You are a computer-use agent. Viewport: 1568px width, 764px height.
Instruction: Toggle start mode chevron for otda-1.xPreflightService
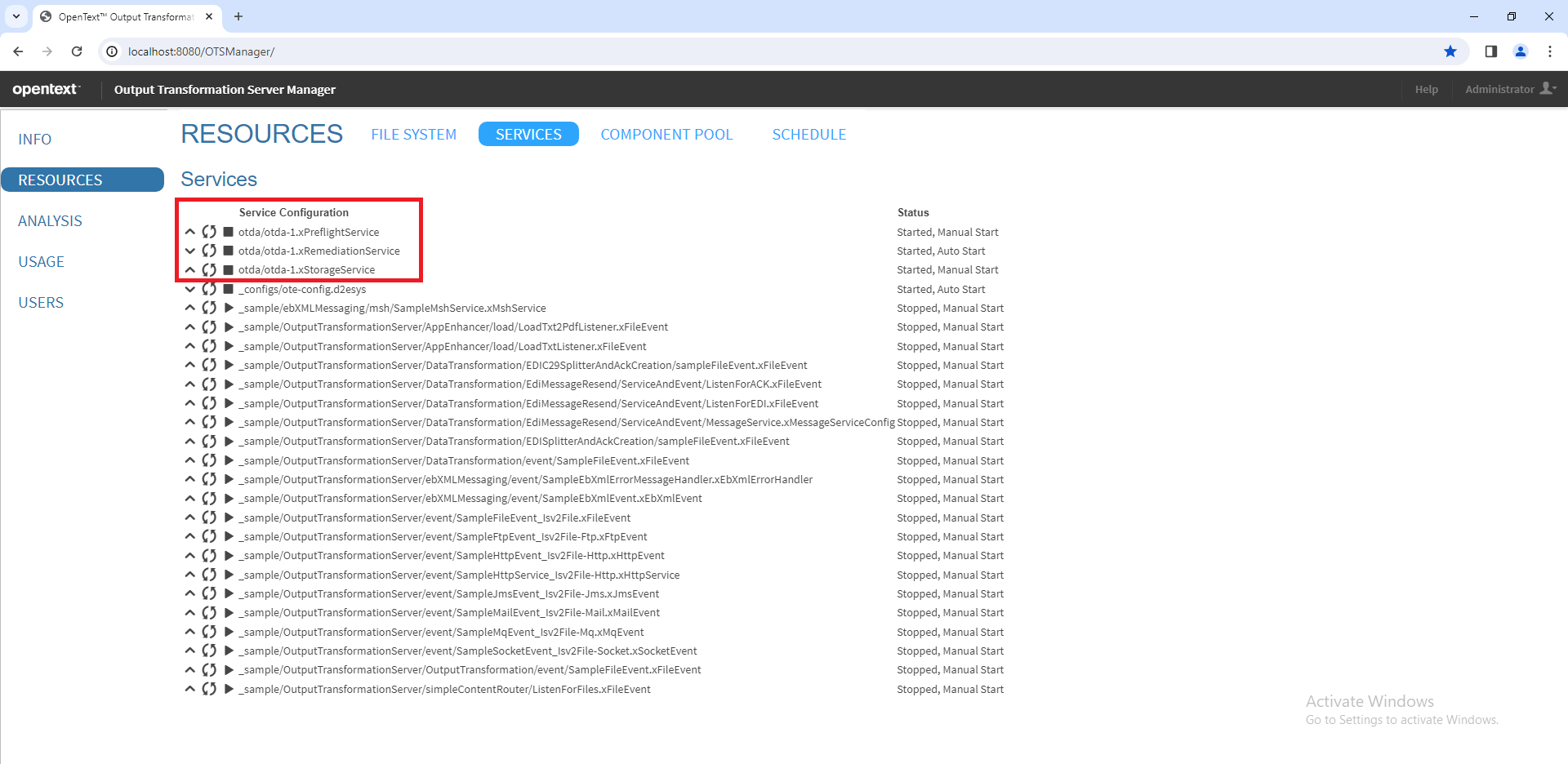pos(189,233)
